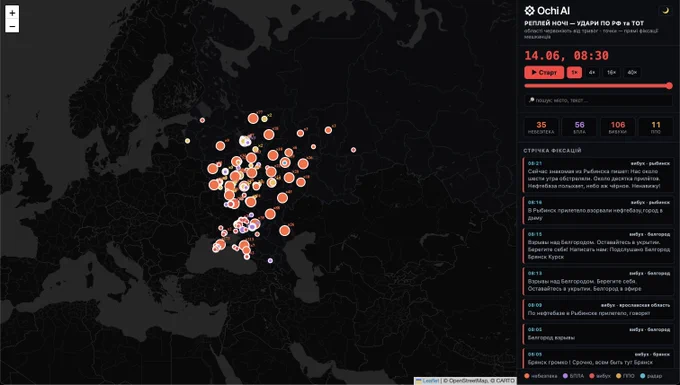Zoom out of the map
This screenshot has width=680, height=385.
click(12, 26)
